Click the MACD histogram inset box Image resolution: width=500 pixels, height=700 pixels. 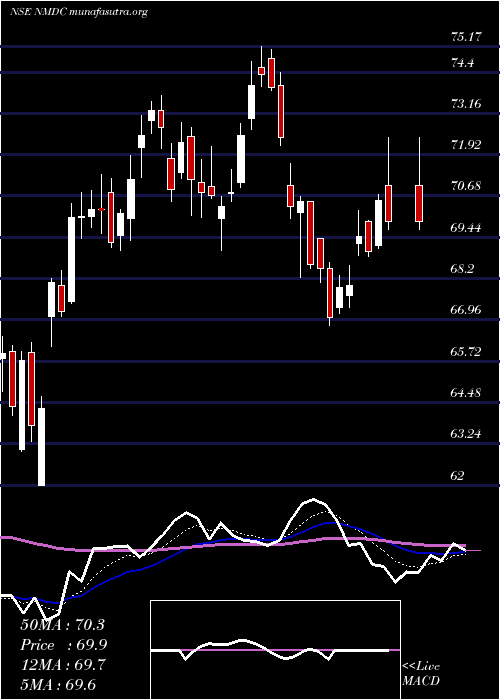(275, 650)
